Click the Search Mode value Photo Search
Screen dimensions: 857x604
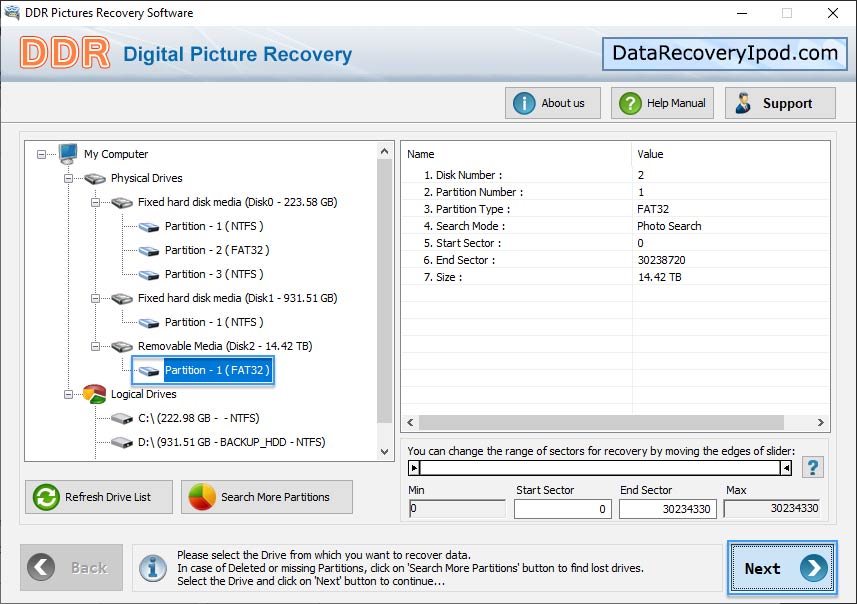tap(669, 226)
